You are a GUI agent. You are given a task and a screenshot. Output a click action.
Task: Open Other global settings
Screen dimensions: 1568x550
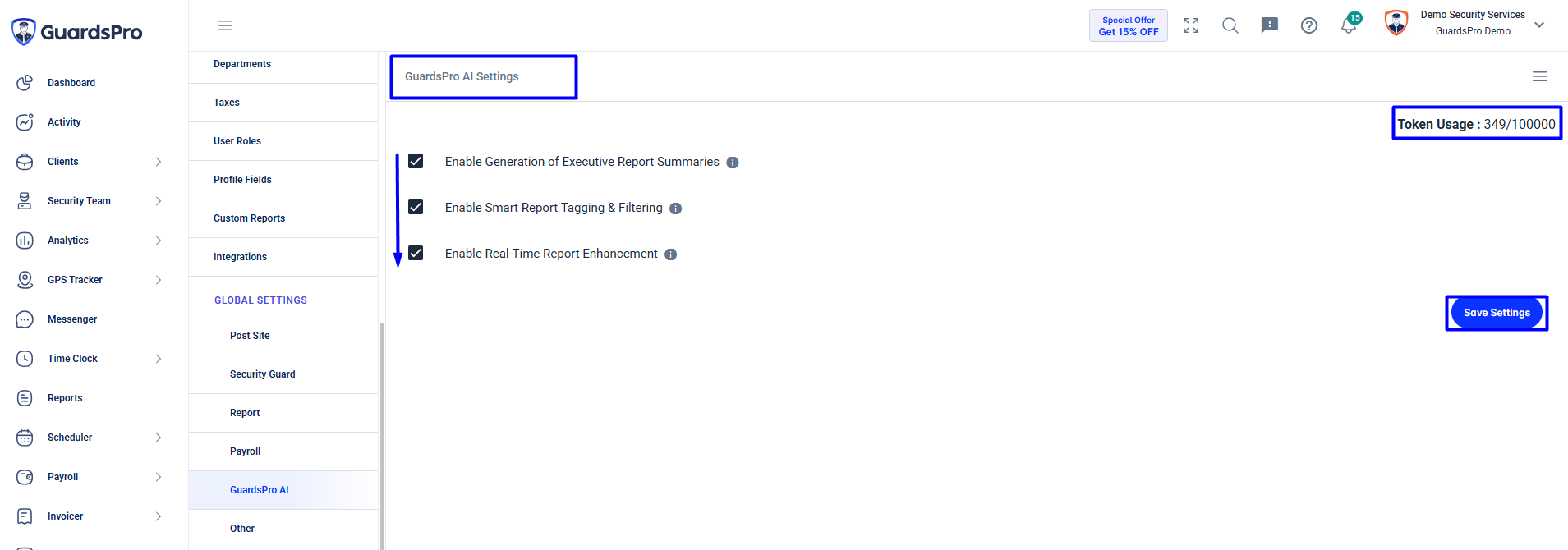click(283, 529)
